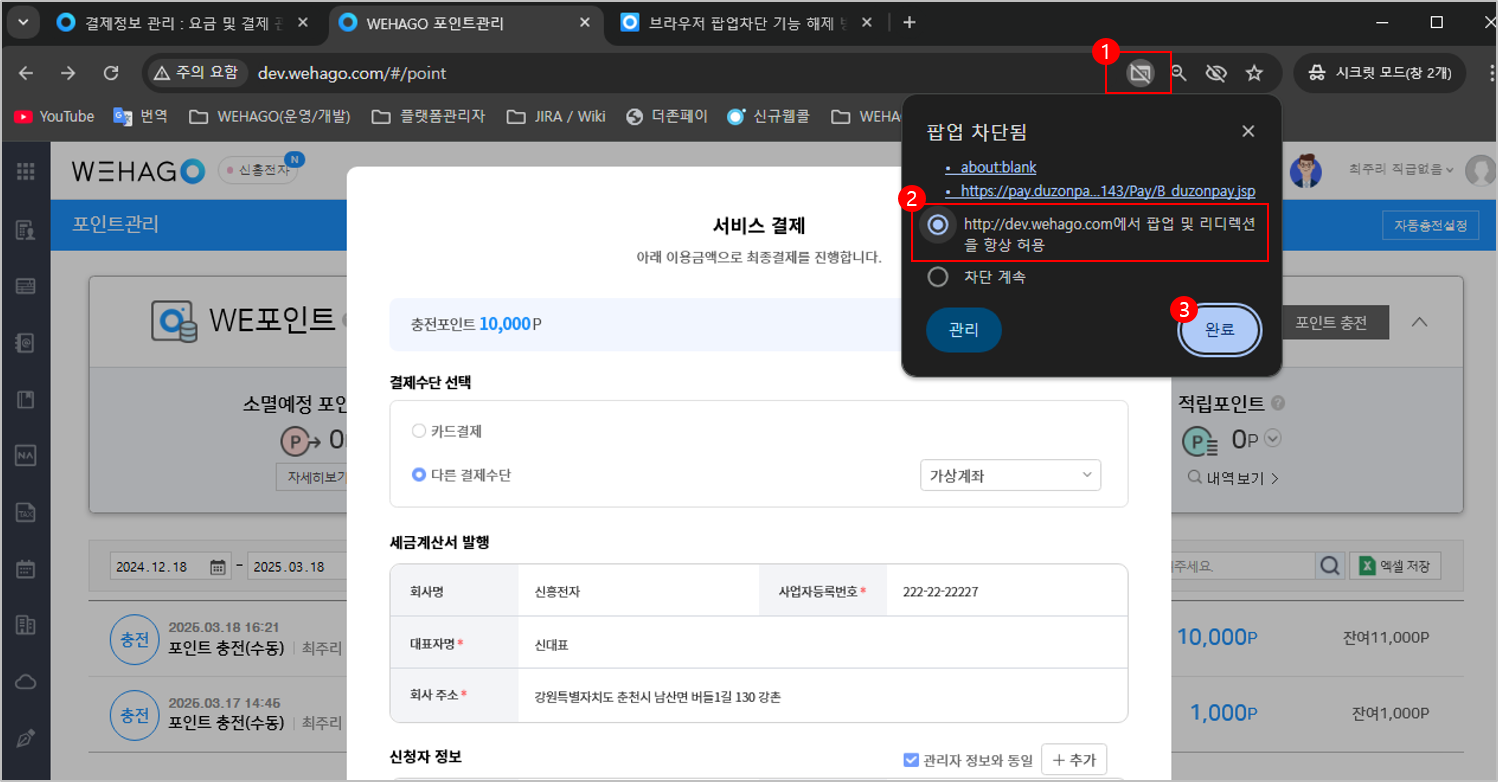This screenshot has width=1498, height=782.
Task: Bookmark this page with the star icon
Action: pos(1254,73)
